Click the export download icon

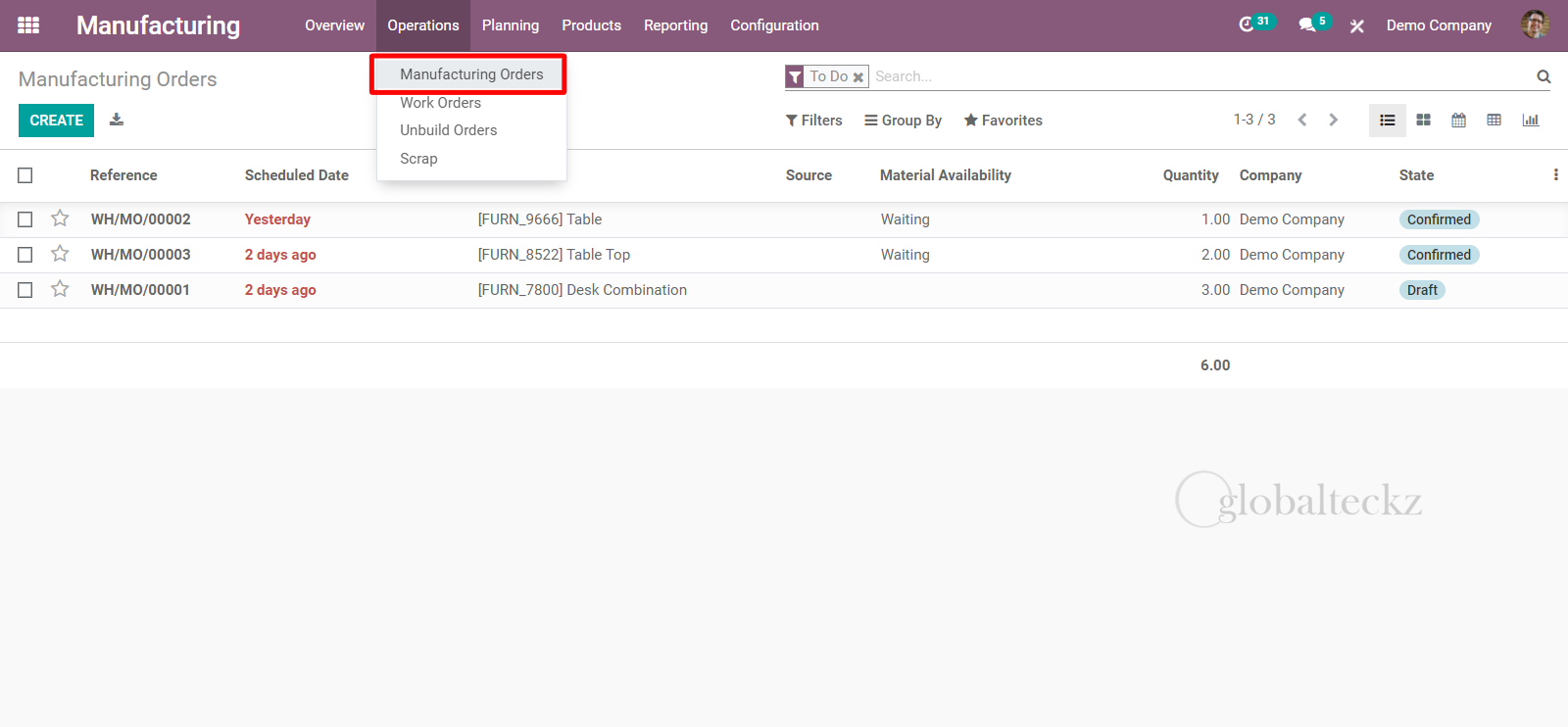click(117, 120)
